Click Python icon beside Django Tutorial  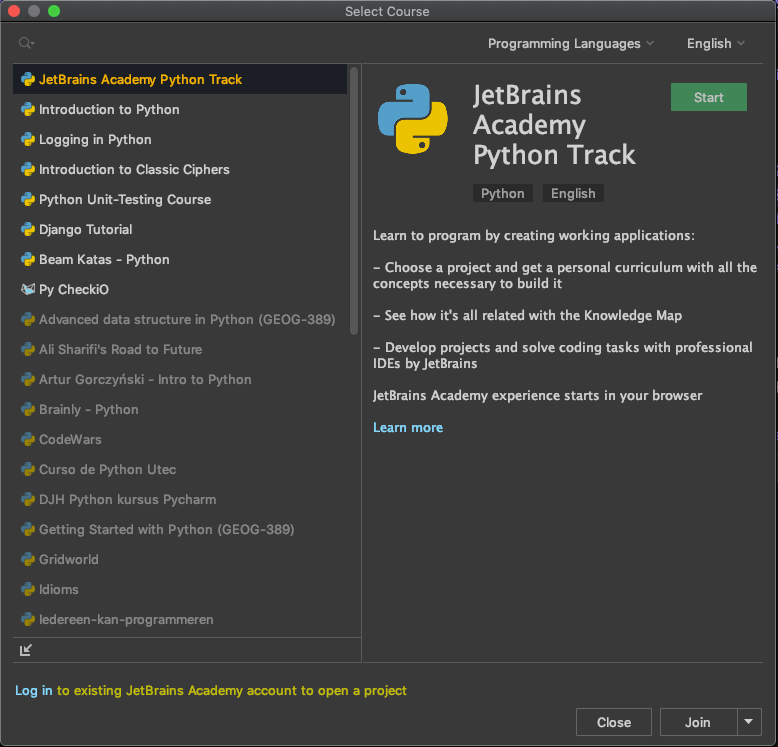pyautogui.click(x=28, y=229)
